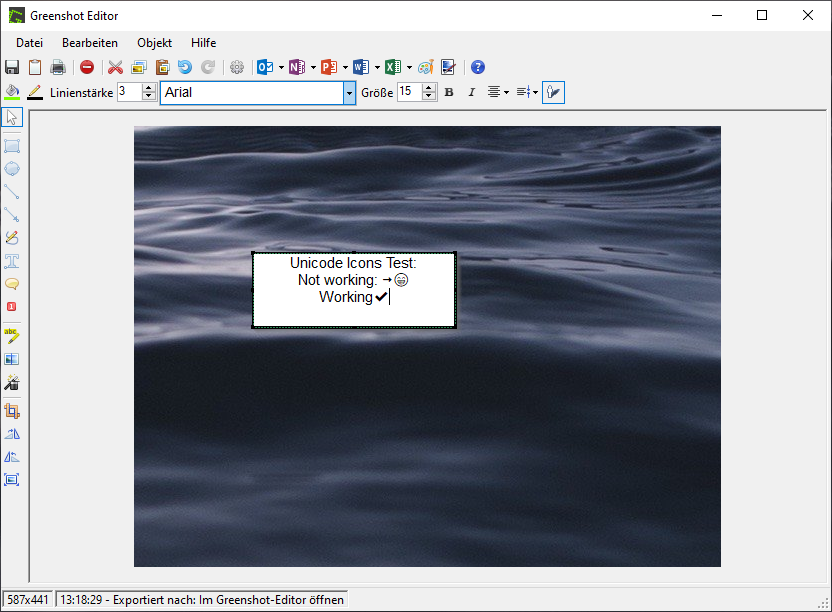Toggle bold text formatting
This screenshot has height=612, width=832.
[x=448, y=91]
